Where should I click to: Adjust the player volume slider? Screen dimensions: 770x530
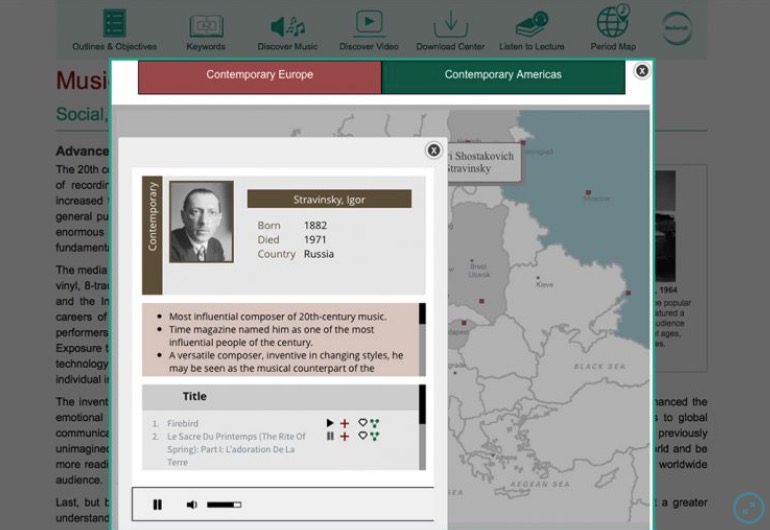[x=224, y=505]
